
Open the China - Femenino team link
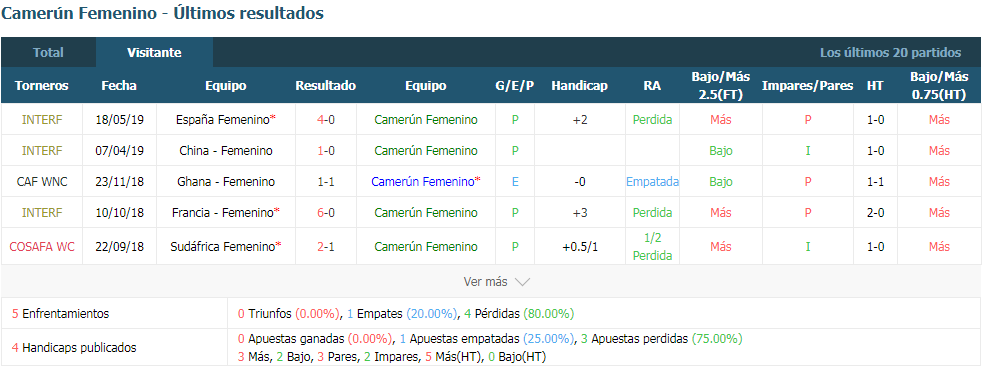pos(226,151)
